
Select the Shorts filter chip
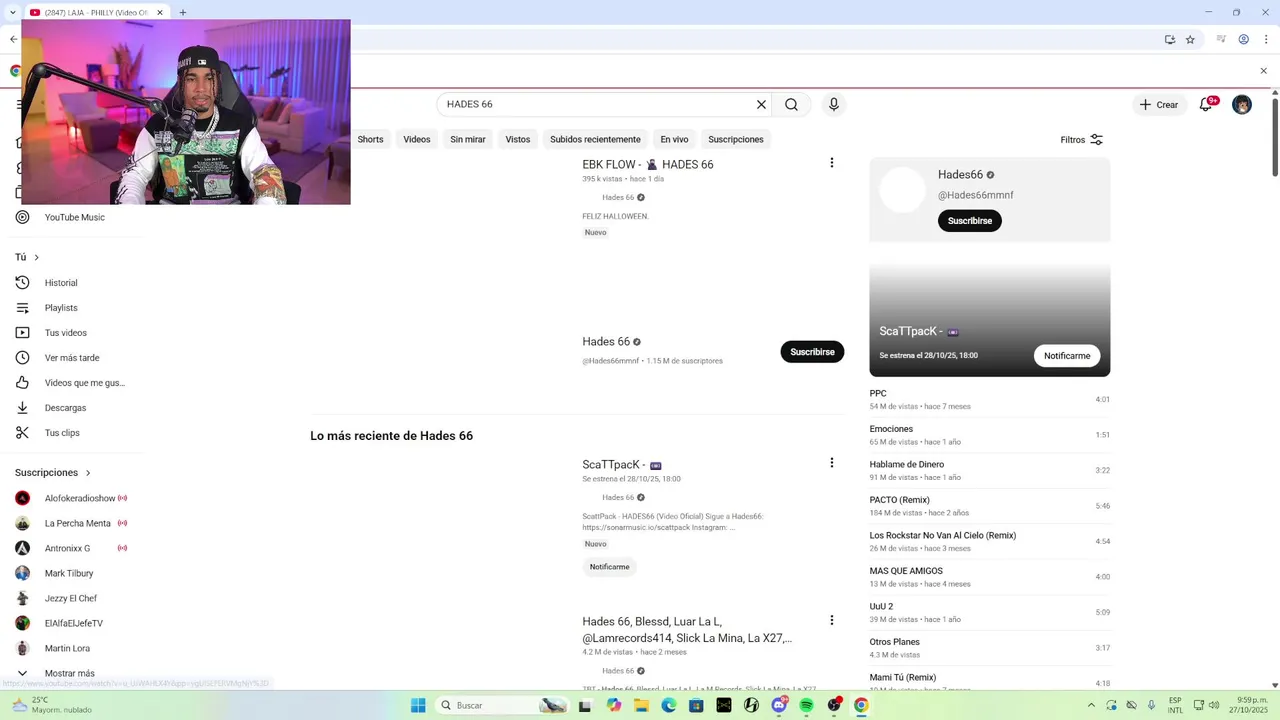point(370,140)
